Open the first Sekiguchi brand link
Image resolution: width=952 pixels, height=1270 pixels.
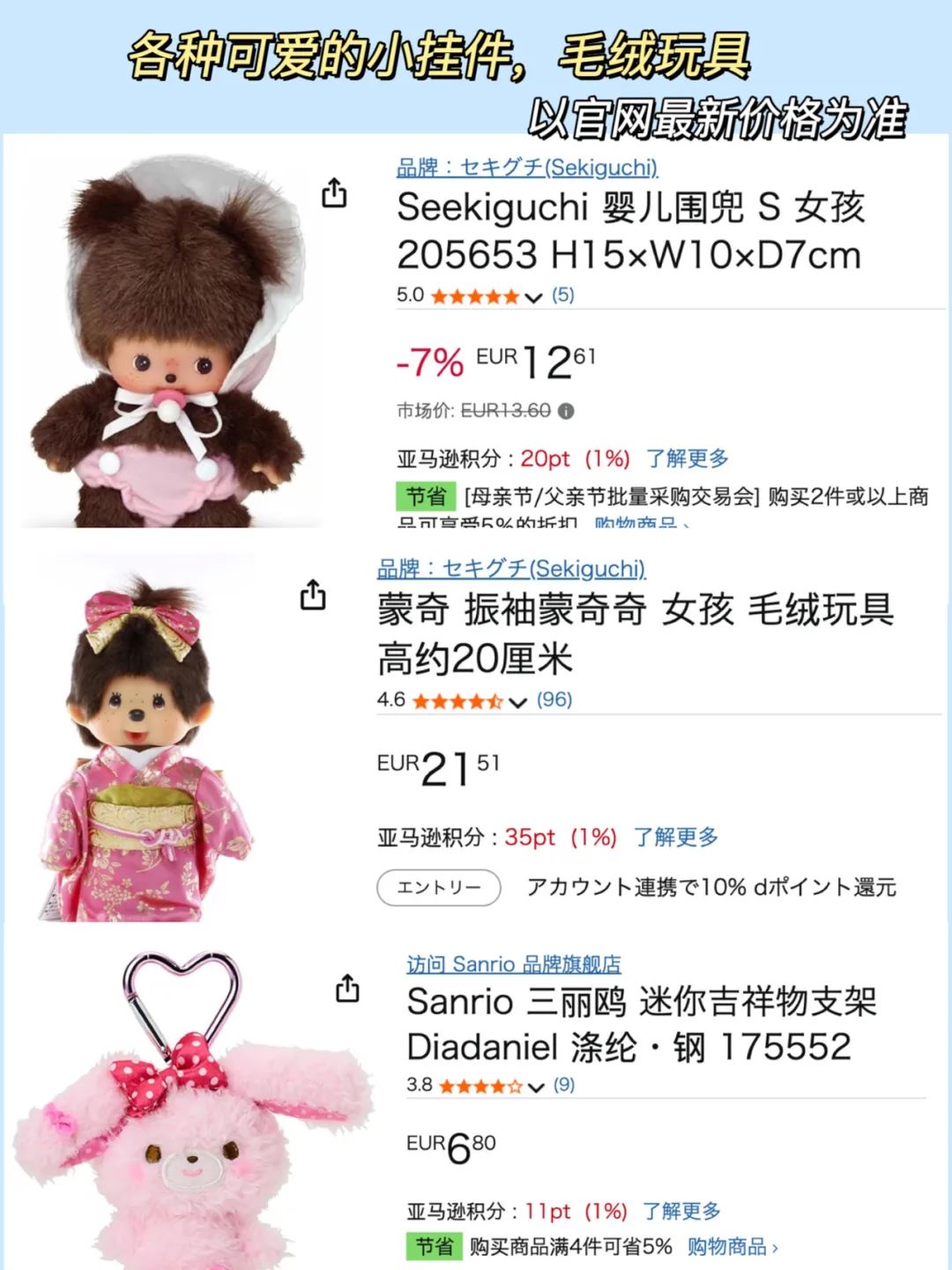(x=527, y=168)
